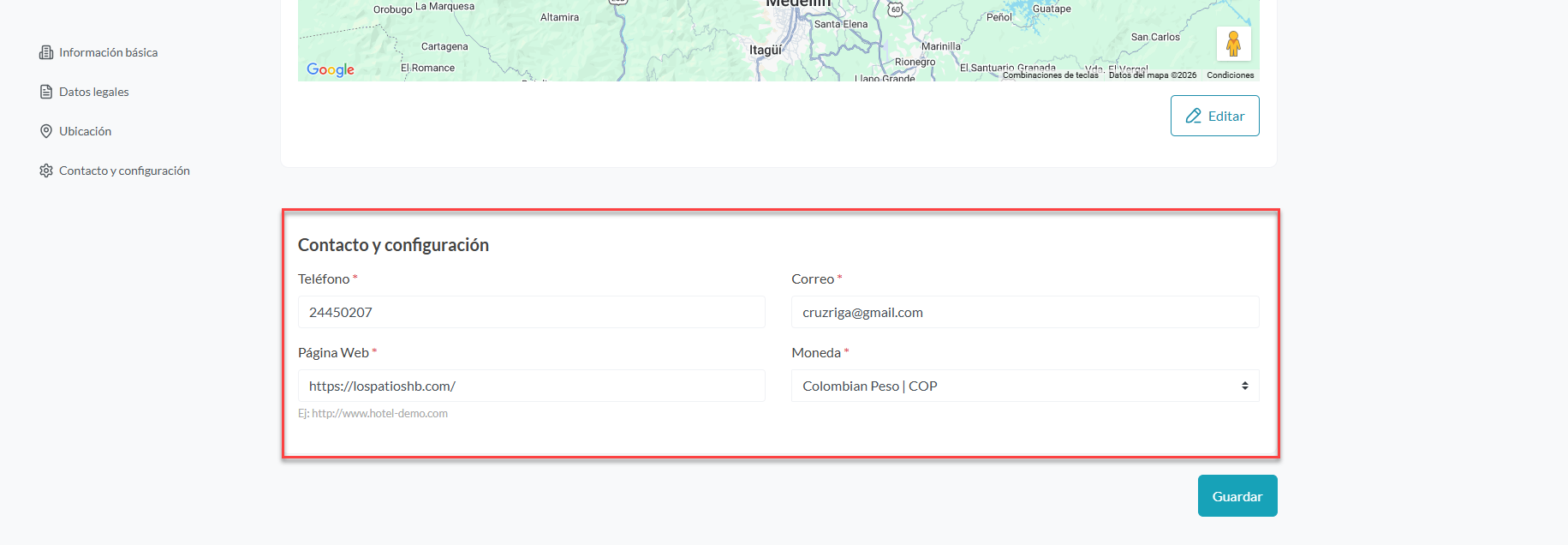This screenshot has width=1568, height=545.
Task: Open the Moneda currency dropdown
Action: tap(1024, 386)
